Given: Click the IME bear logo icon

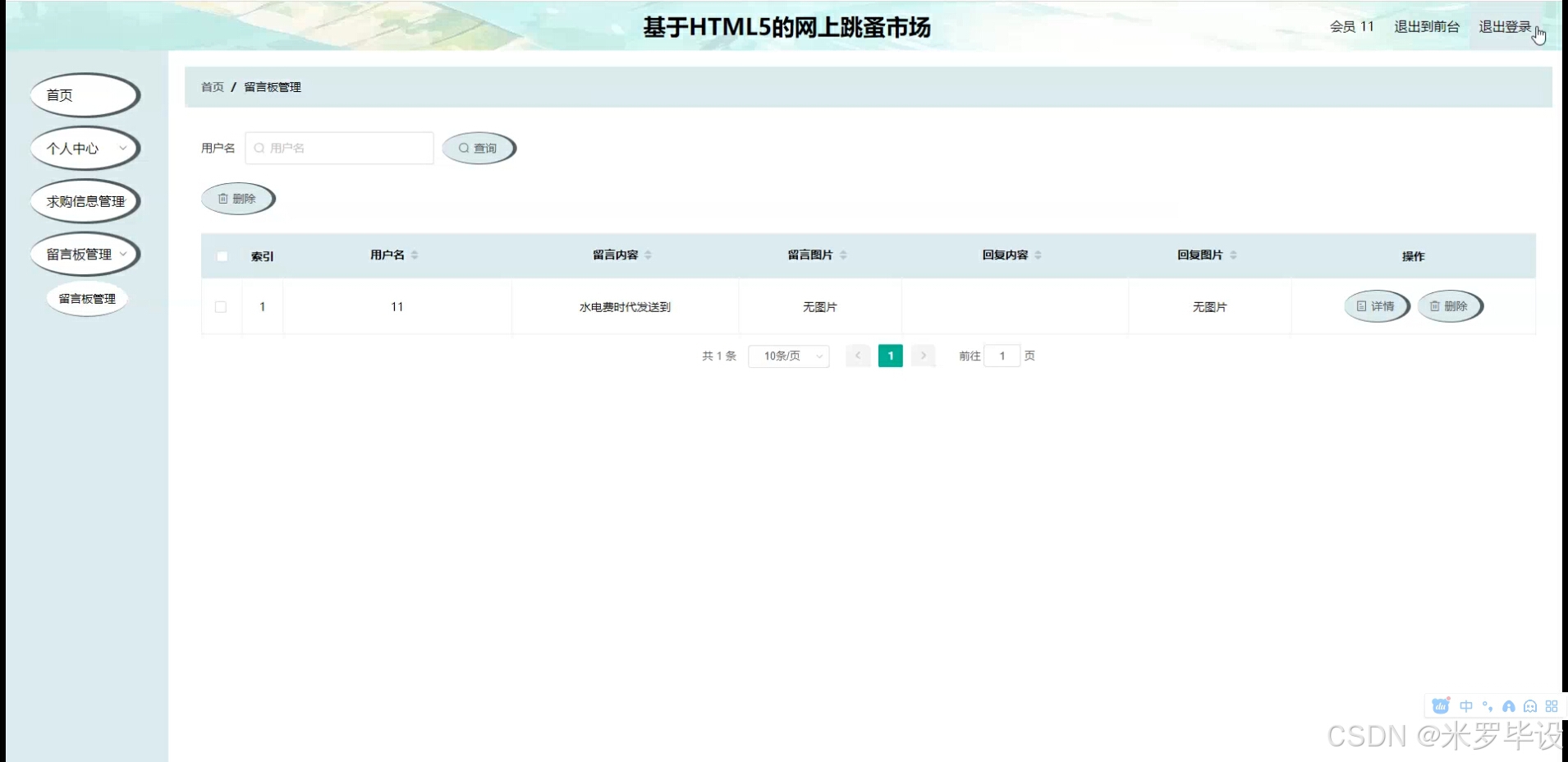Looking at the screenshot, I should [1441, 706].
